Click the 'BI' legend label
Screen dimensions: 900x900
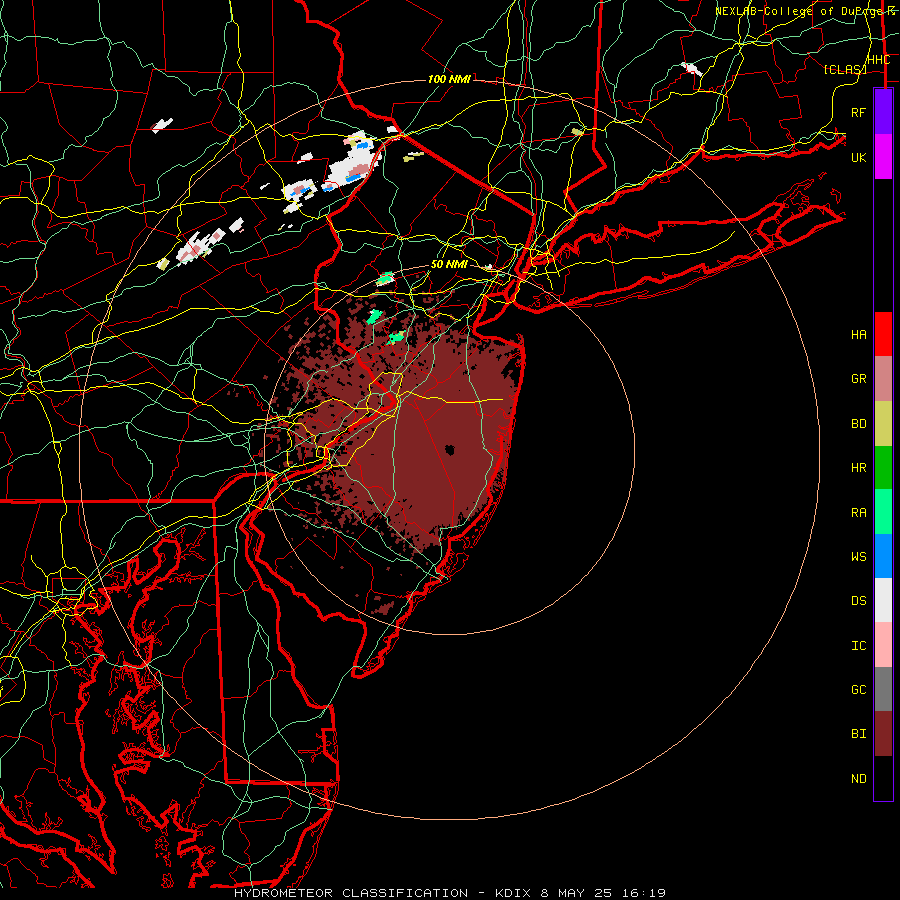coord(858,734)
